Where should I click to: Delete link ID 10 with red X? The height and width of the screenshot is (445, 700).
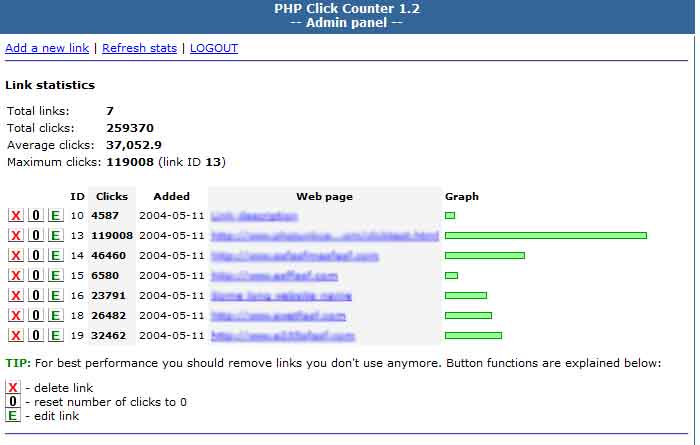pyautogui.click(x=16, y=216)
